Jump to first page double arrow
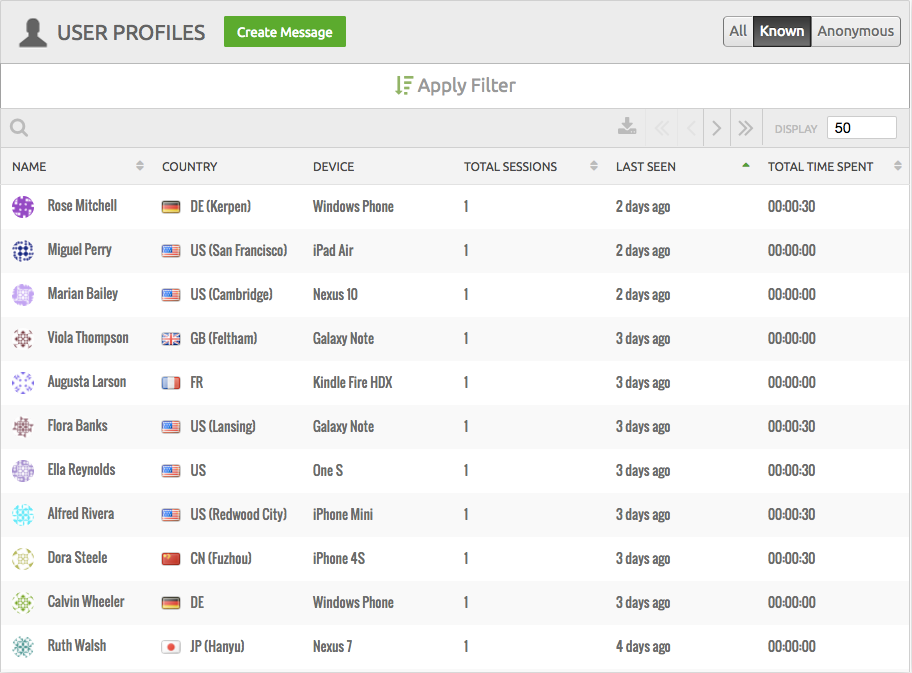 click(662, 128)
